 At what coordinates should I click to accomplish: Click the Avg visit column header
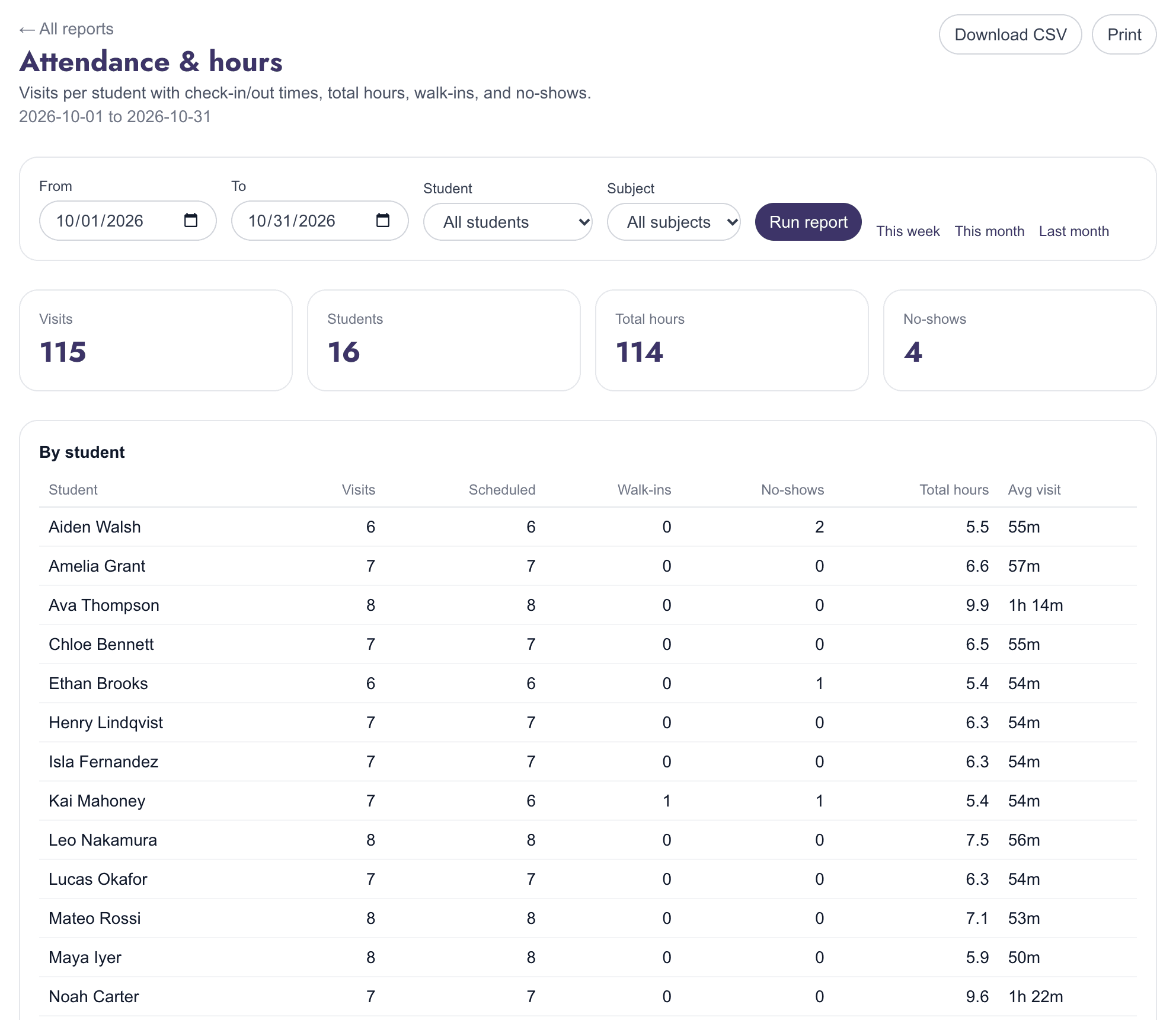[1034, 490]
